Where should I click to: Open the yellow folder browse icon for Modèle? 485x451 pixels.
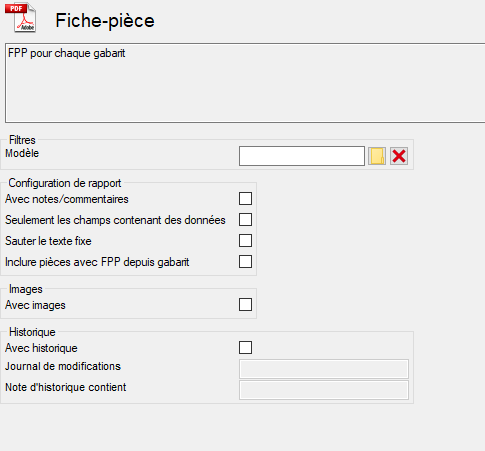(377, 156)
